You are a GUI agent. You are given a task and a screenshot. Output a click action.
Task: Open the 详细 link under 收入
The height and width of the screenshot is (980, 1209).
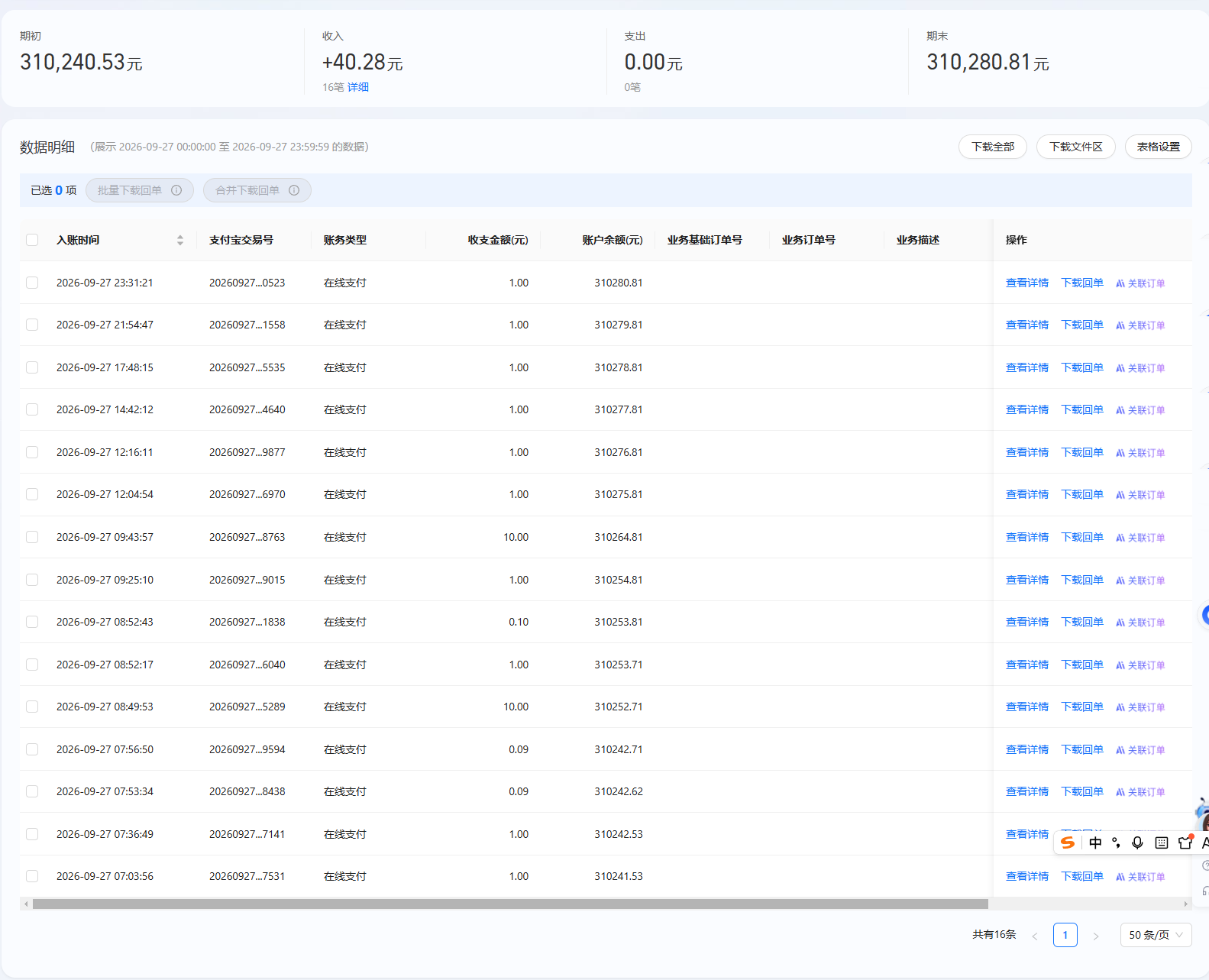click(358, 87)
